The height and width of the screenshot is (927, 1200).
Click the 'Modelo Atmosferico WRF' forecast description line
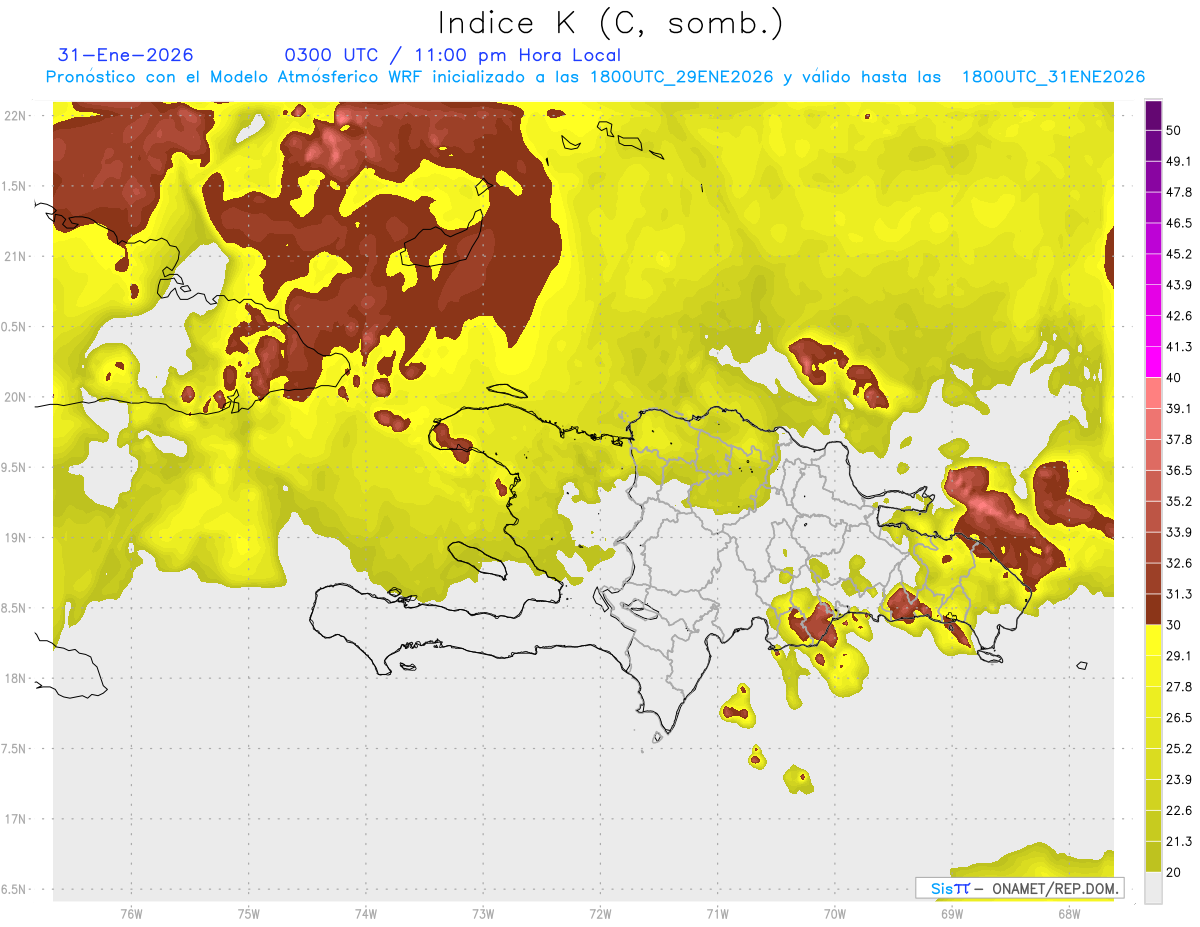pos(595,77)
